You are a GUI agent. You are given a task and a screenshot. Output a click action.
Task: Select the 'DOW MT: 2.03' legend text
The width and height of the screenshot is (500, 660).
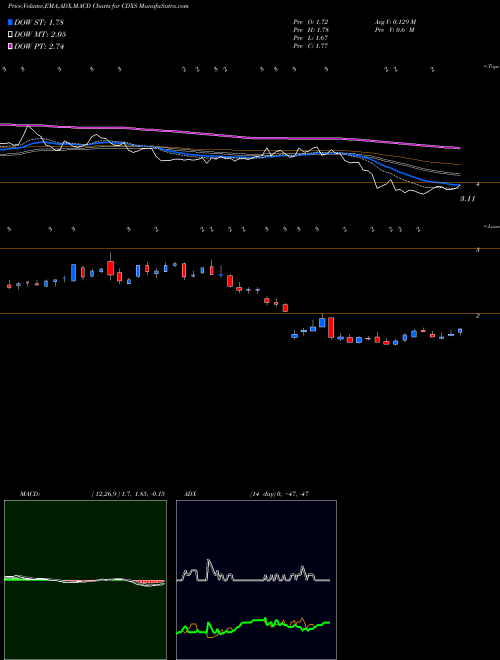[x=40, y=35]
